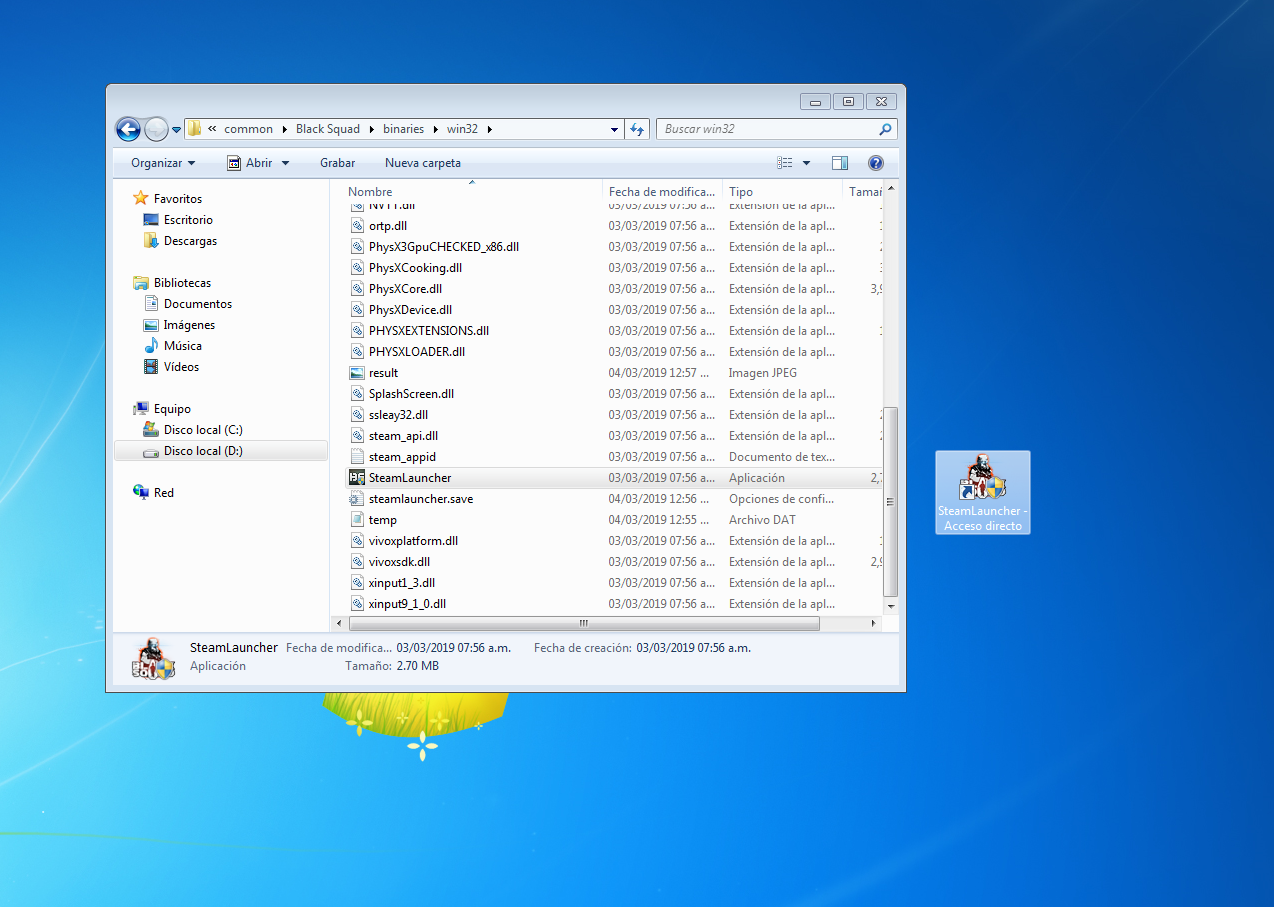Click Grabar in the toolbar
The image size is (1274, 907).
[337, 162]
